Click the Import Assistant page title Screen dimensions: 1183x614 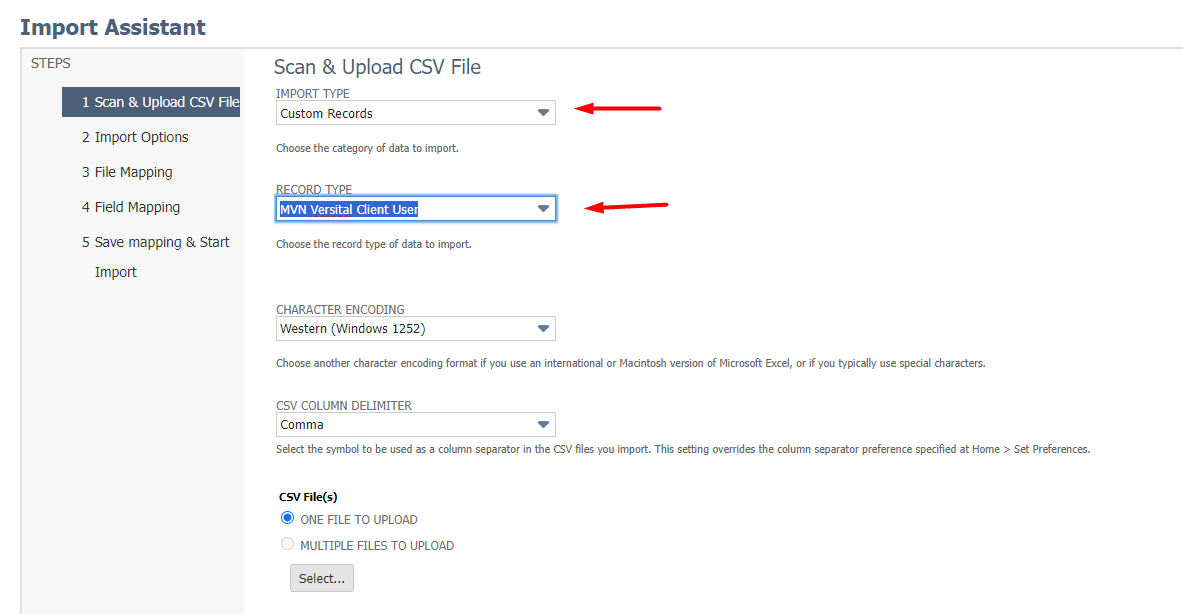pyautogui.click(x=113, y=27)
